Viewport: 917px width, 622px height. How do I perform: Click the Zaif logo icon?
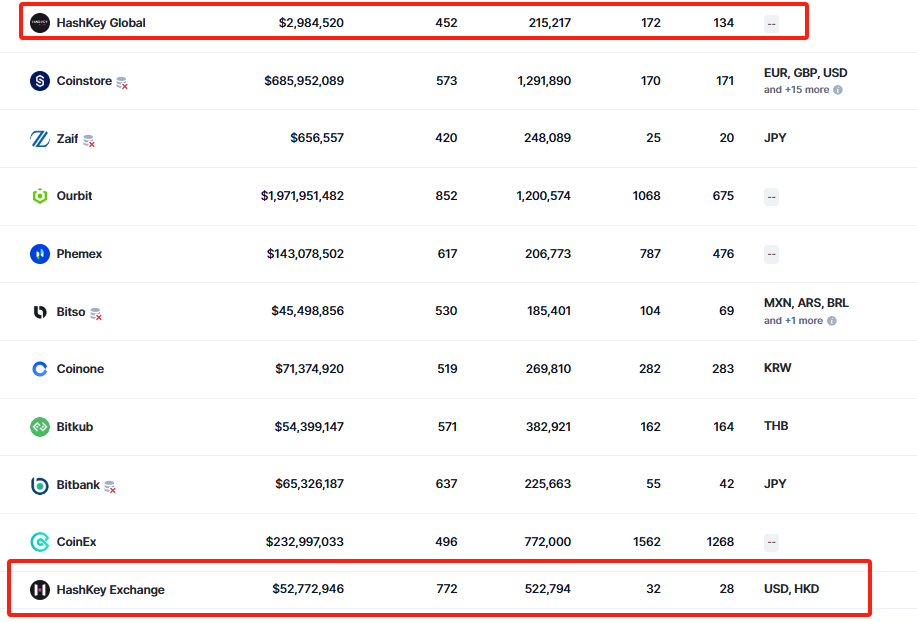point(40,139)
